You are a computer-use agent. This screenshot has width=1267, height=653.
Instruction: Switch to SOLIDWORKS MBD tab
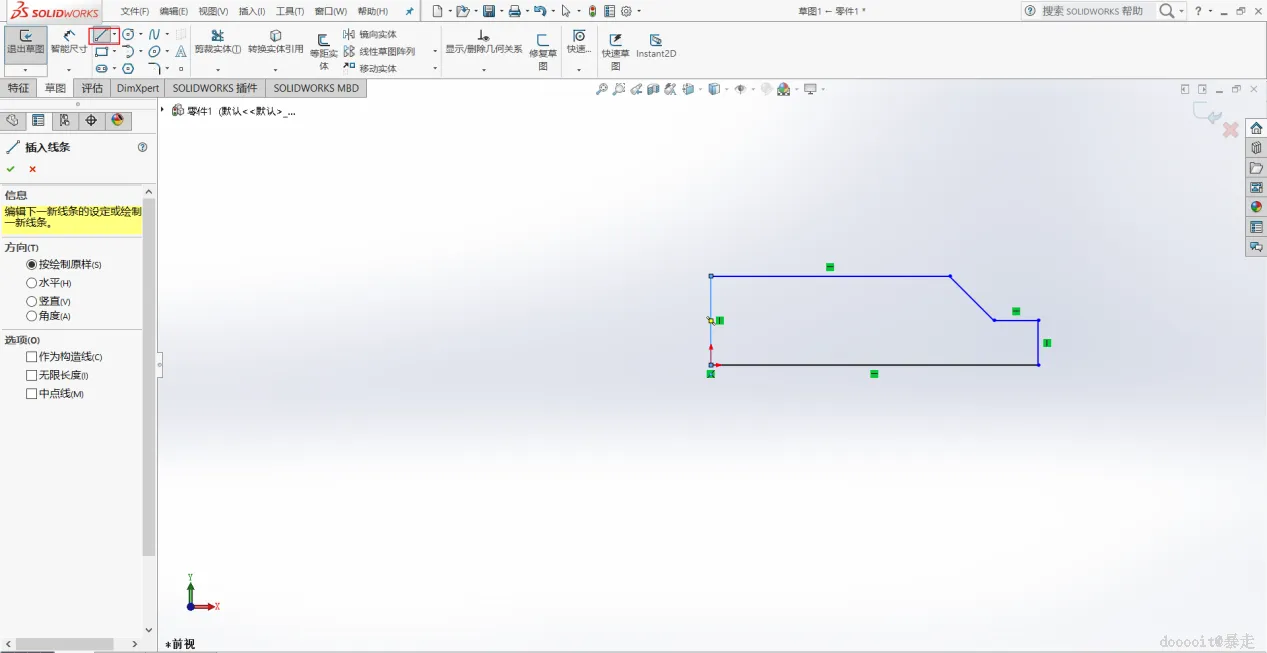[x=316, y=88]
